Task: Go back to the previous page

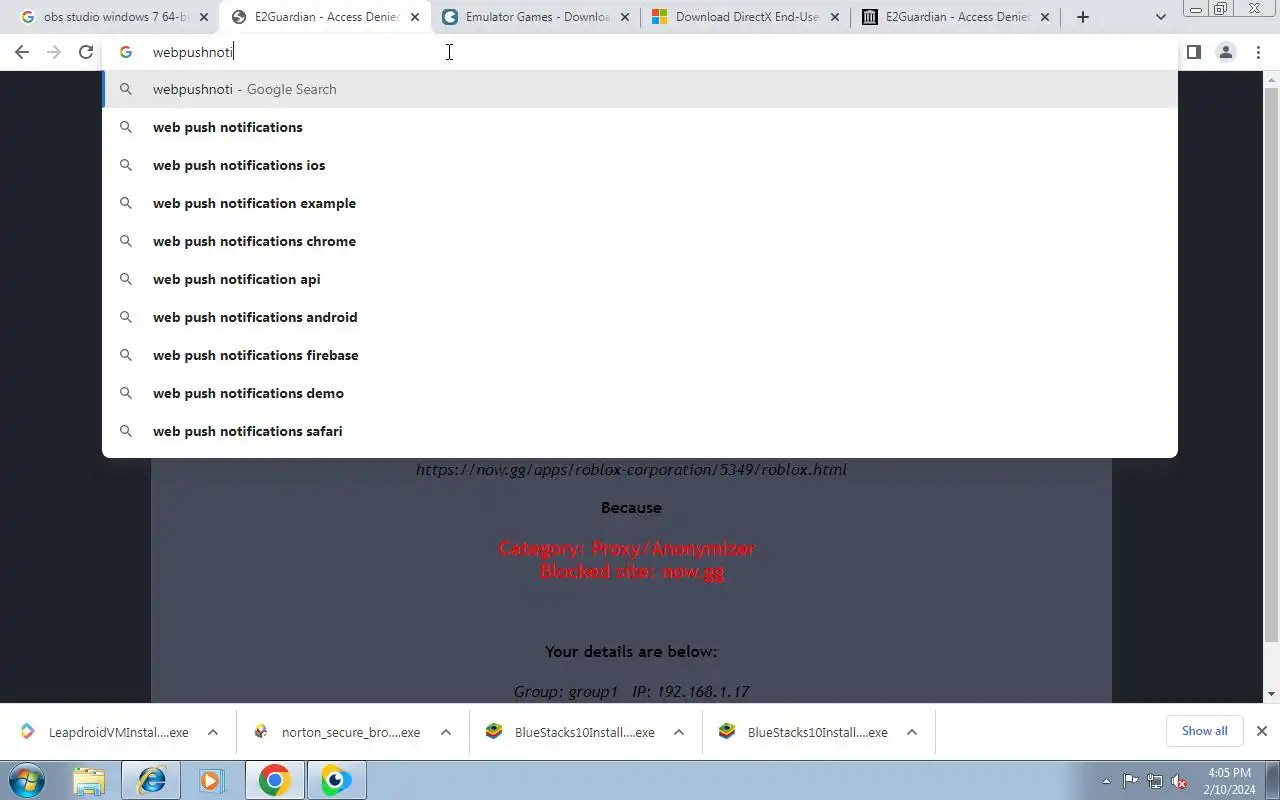Action: click(x=22, y=52)
